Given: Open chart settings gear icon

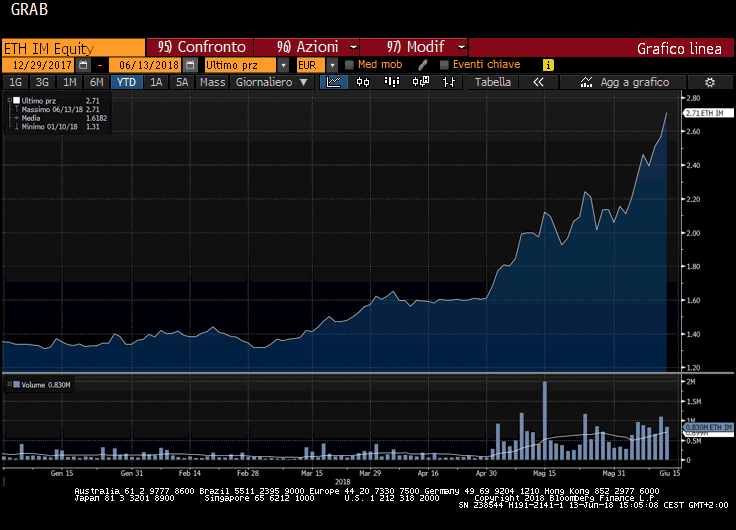Looking at the screenshot, I should pos(709,82).
